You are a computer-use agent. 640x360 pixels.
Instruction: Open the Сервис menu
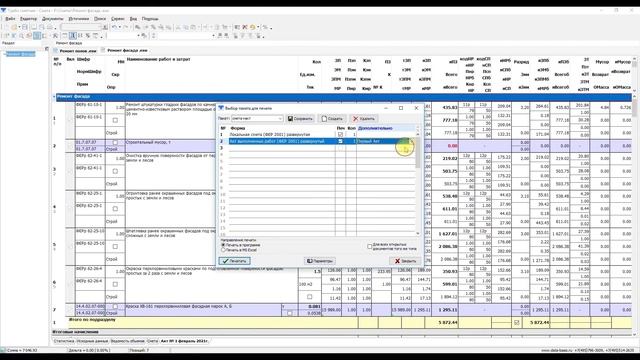(118, 19)
